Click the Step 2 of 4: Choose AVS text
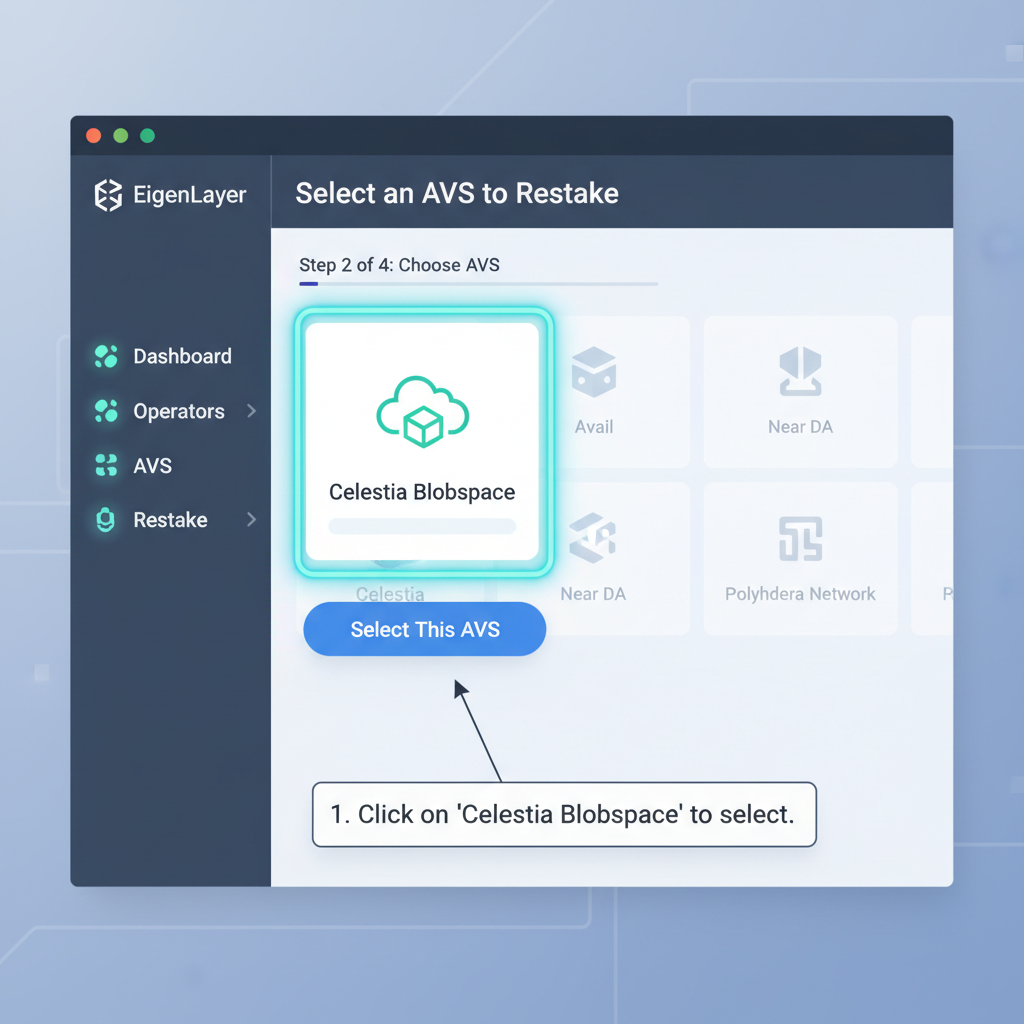This screenshot has width=1024, height=1024. point(399,265)
